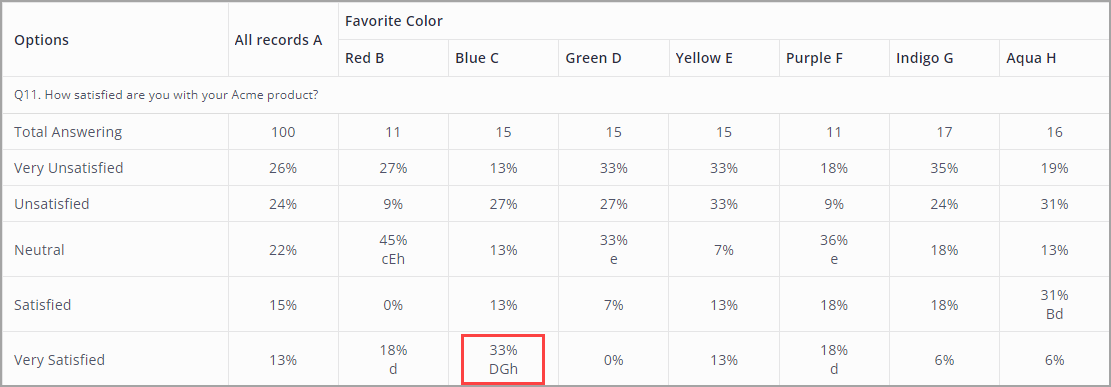
Task: Click the Indigo G column header
Action: [x=925, y=58]
